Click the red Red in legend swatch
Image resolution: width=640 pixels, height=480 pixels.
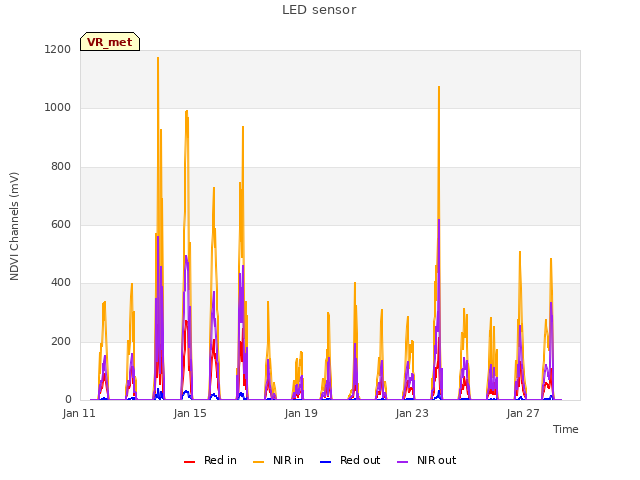(x=189, y=462)
